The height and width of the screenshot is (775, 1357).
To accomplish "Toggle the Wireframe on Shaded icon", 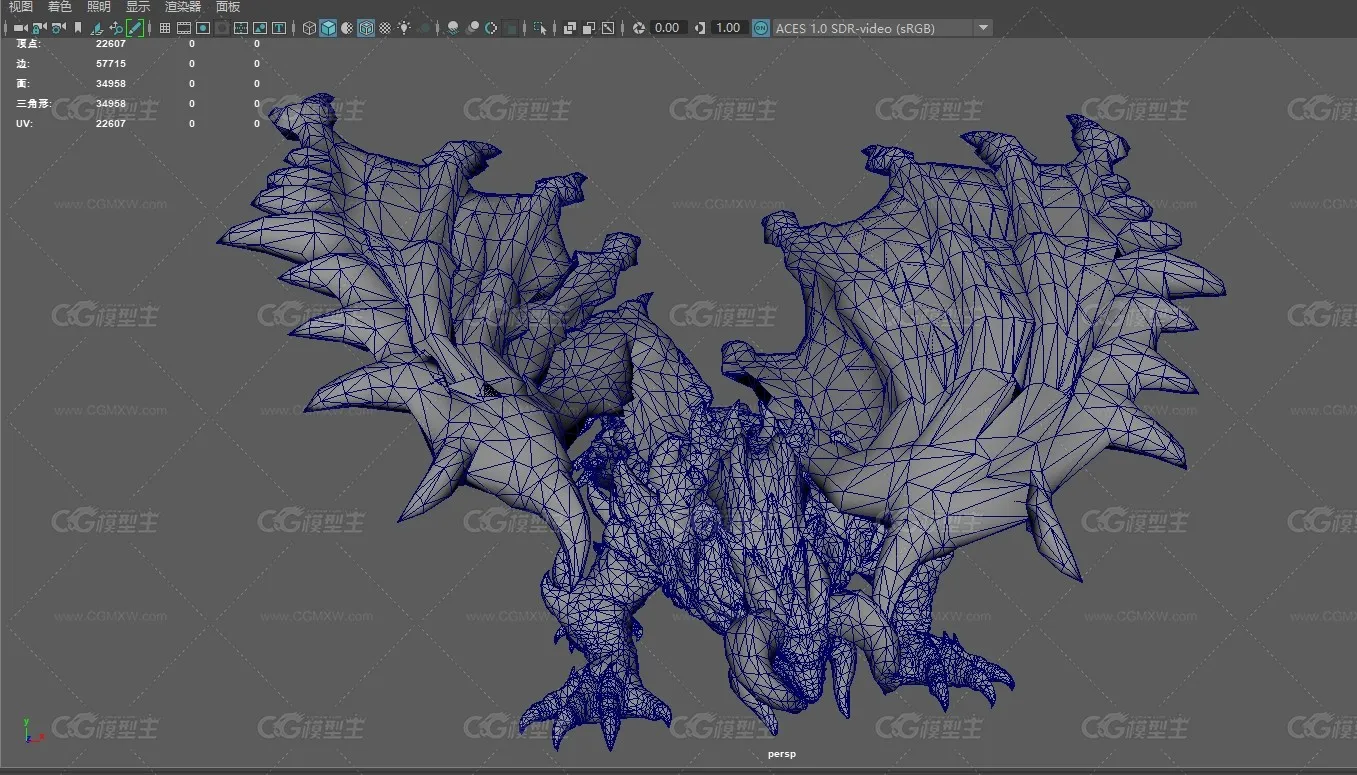I will pos(366,28).
